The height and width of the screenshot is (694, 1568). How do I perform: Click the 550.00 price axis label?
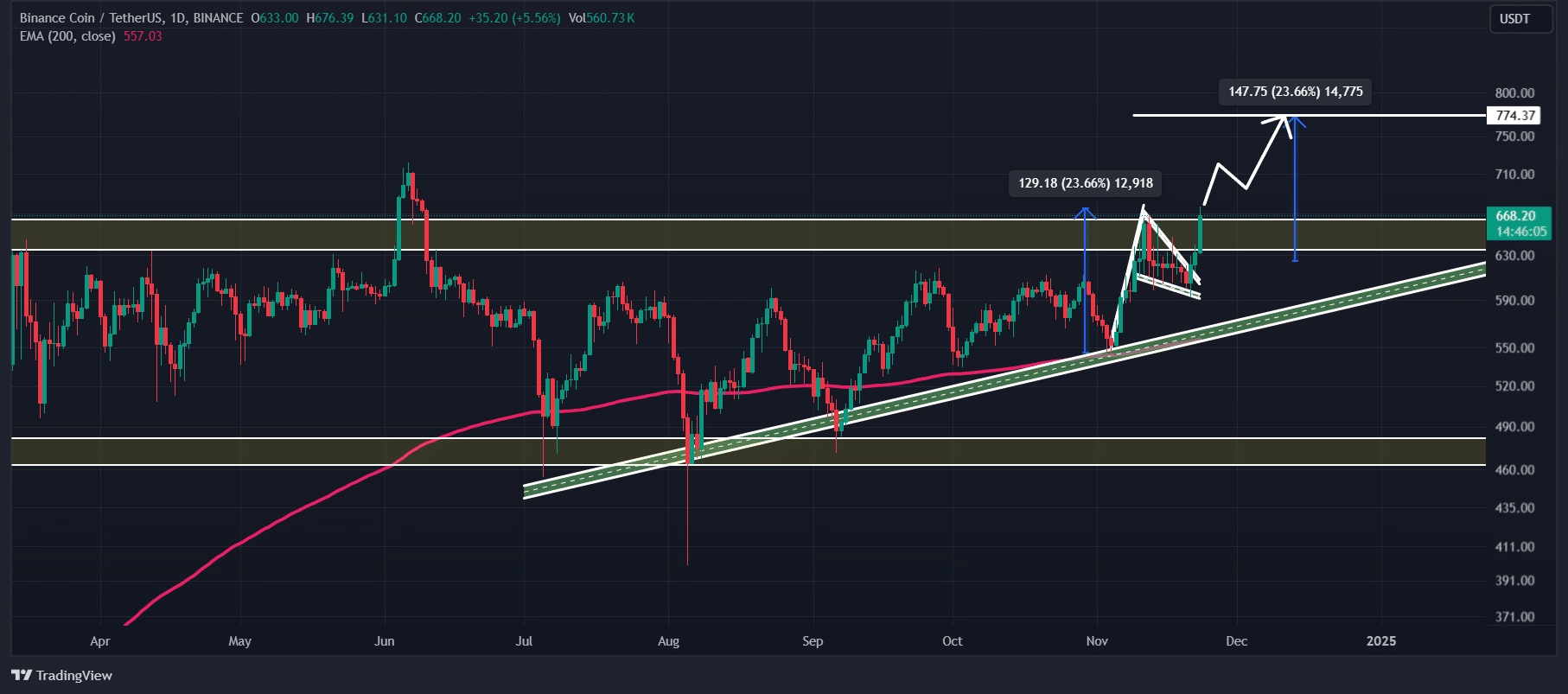coord(1514,347)
